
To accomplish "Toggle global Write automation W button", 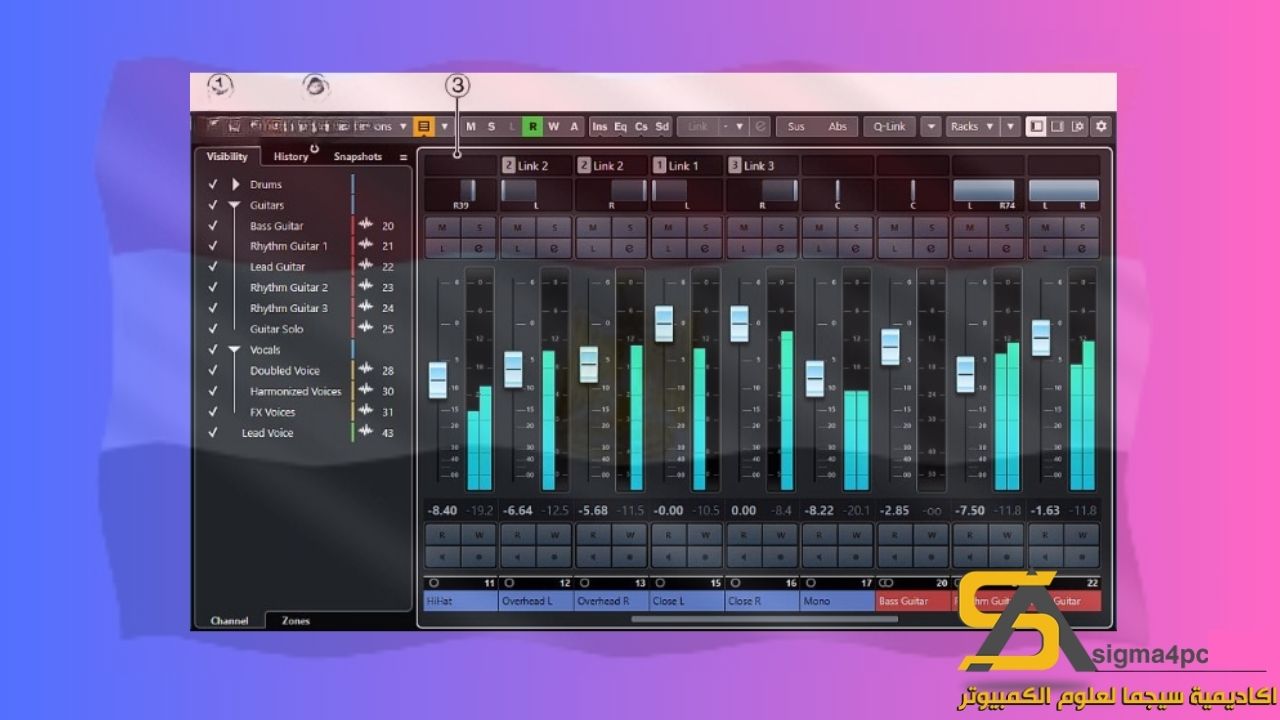I will point(553,127).
